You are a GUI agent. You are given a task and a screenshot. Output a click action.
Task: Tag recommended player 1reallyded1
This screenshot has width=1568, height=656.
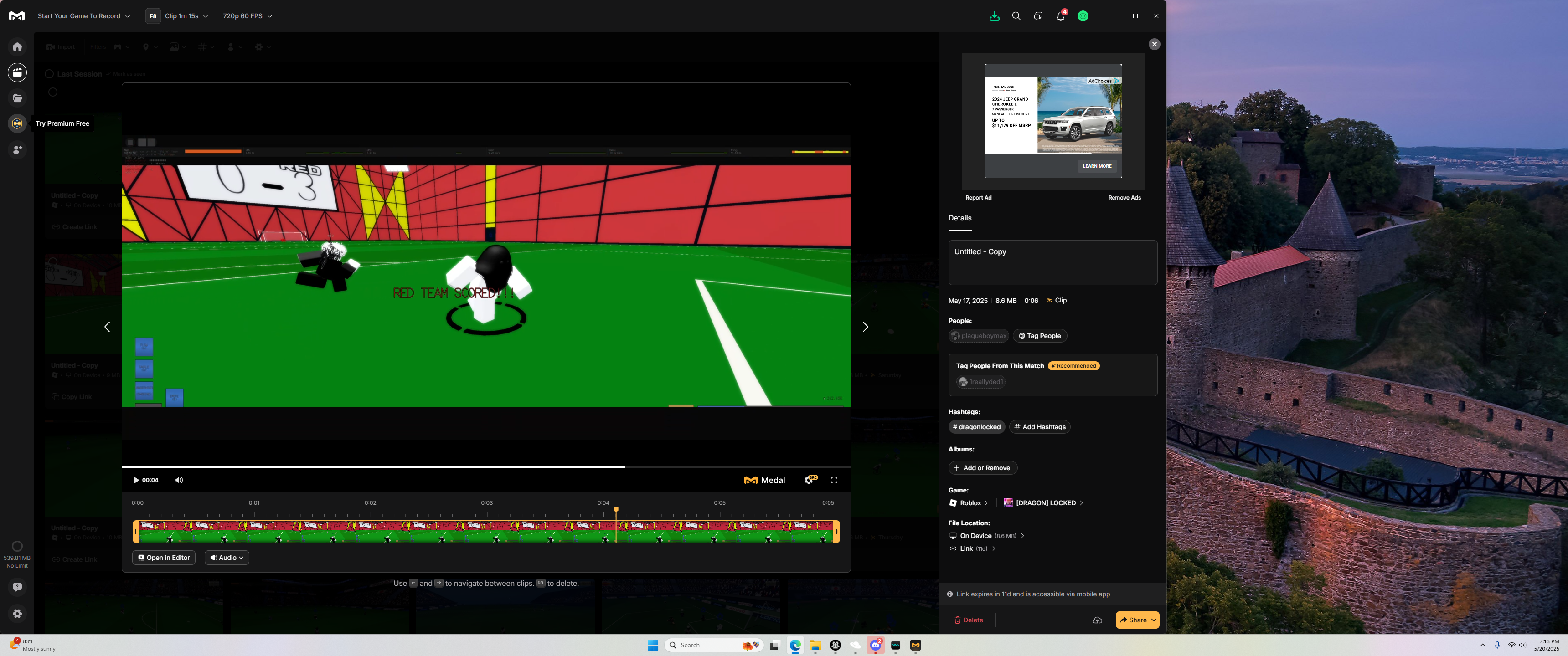(x=980, y=382)
